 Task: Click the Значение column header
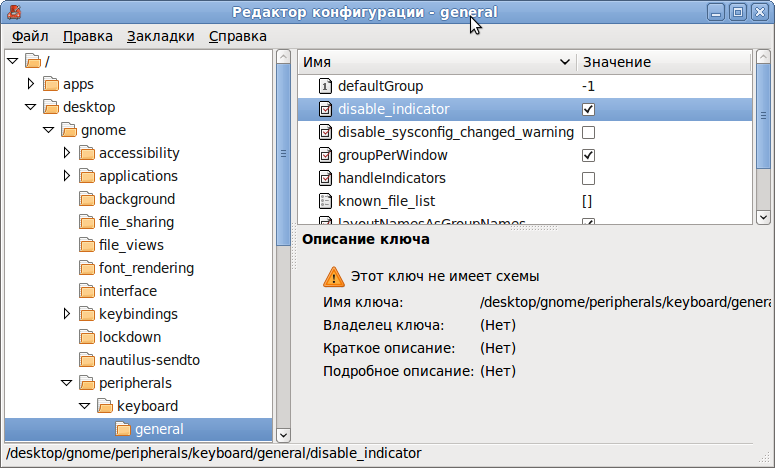pyautogui.click(x=664, y=62)
